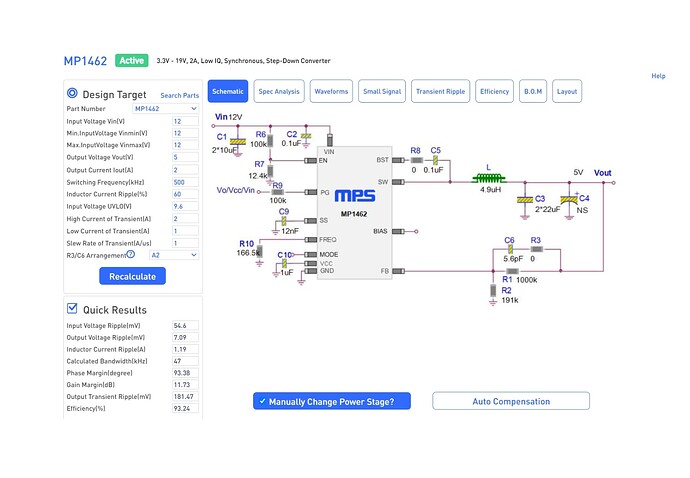Image resolution: width=690 pixels, height=478 pixels.
Task: Click the C2 capacitor symbol
Action: (306, 136)
